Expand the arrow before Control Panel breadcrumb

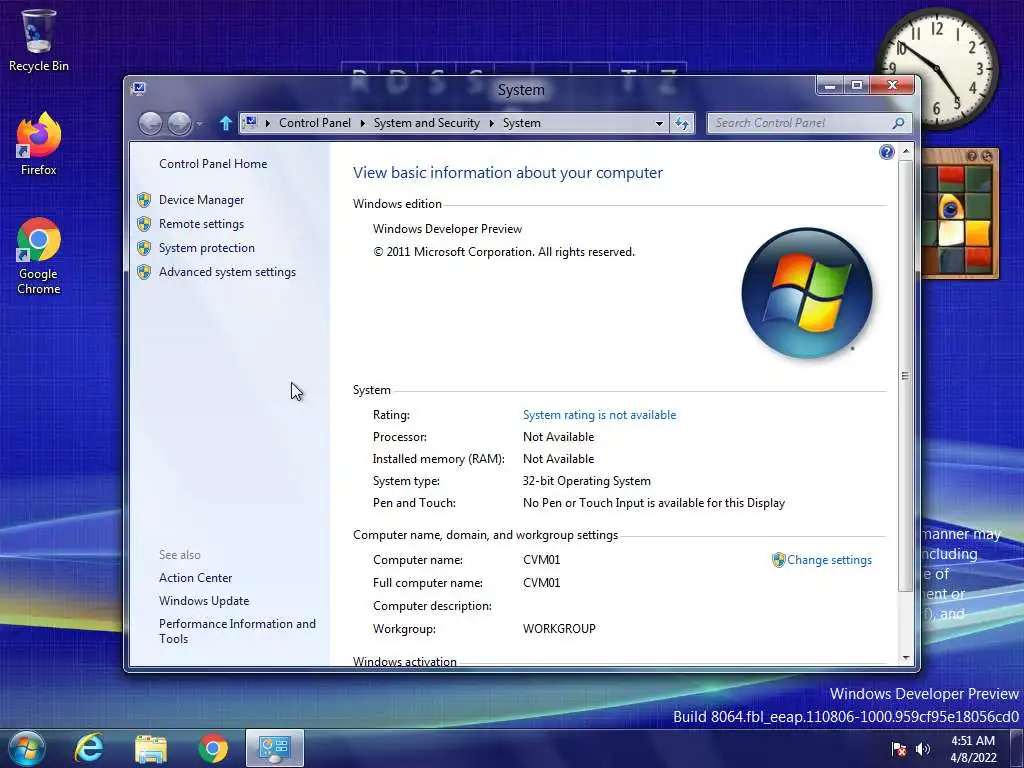tap(268, 123)
